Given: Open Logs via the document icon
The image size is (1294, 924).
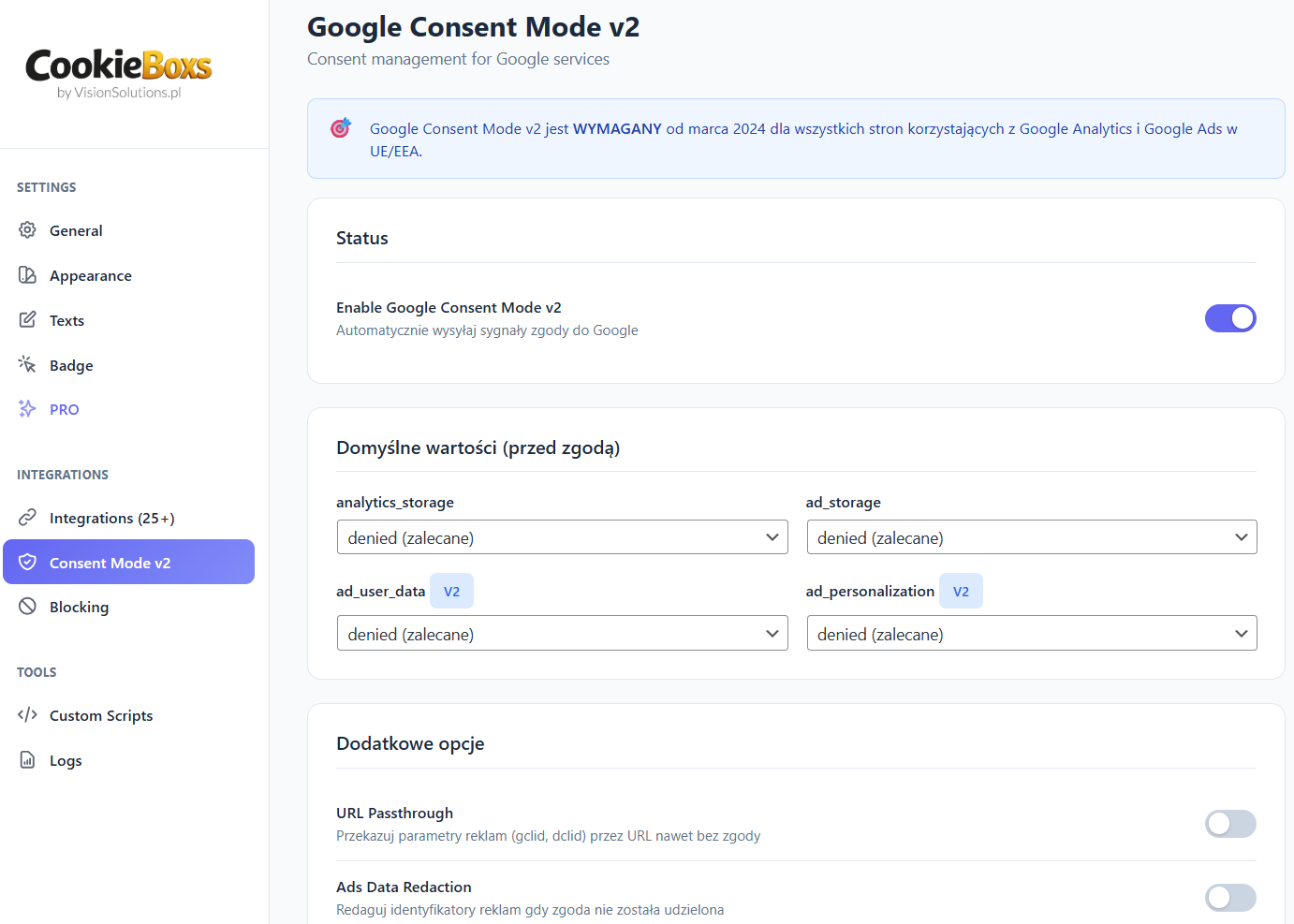Looking at the screenshot, I should [x=27, y=759].
